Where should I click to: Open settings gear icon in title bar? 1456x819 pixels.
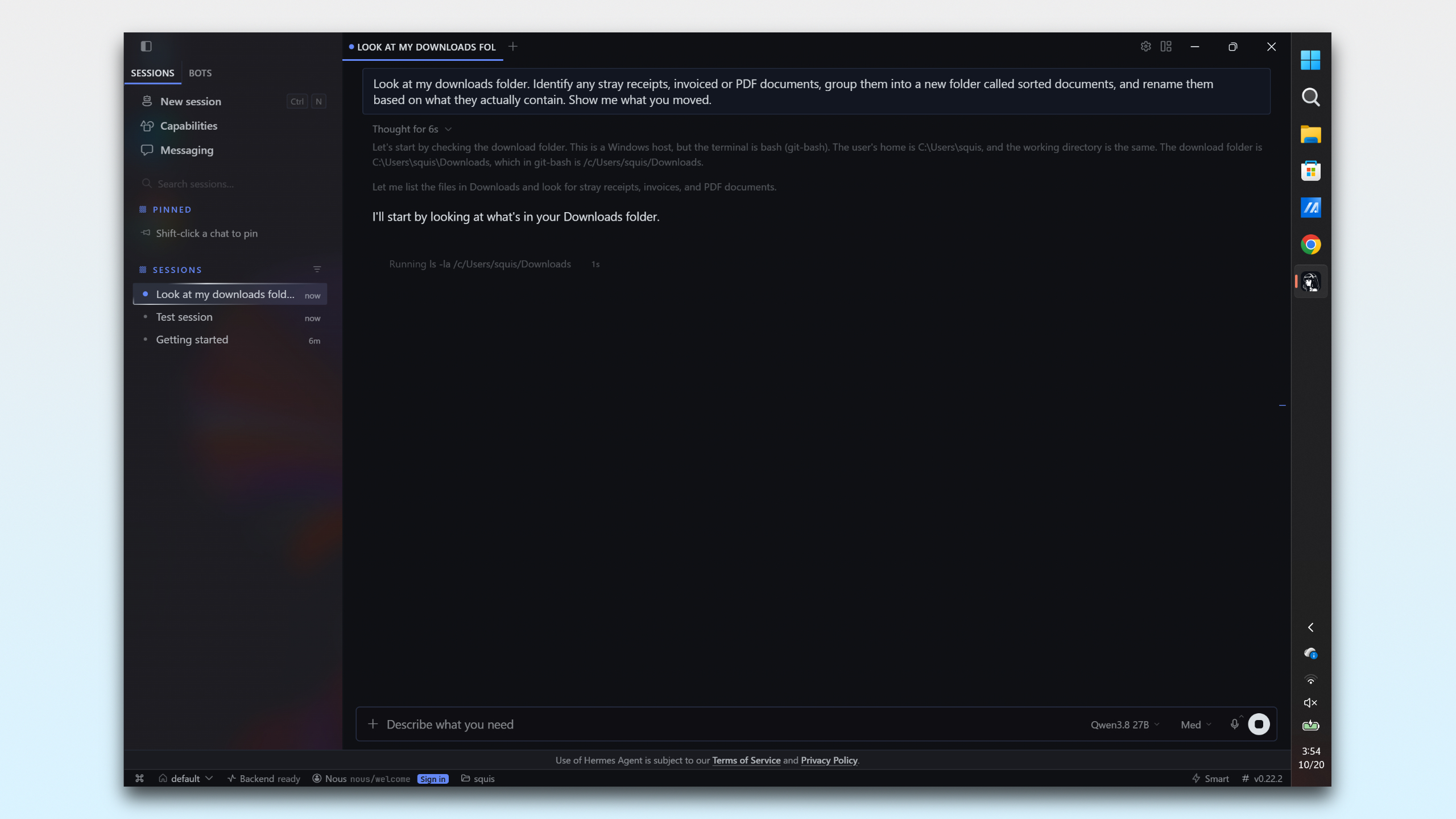point(1145,47)
